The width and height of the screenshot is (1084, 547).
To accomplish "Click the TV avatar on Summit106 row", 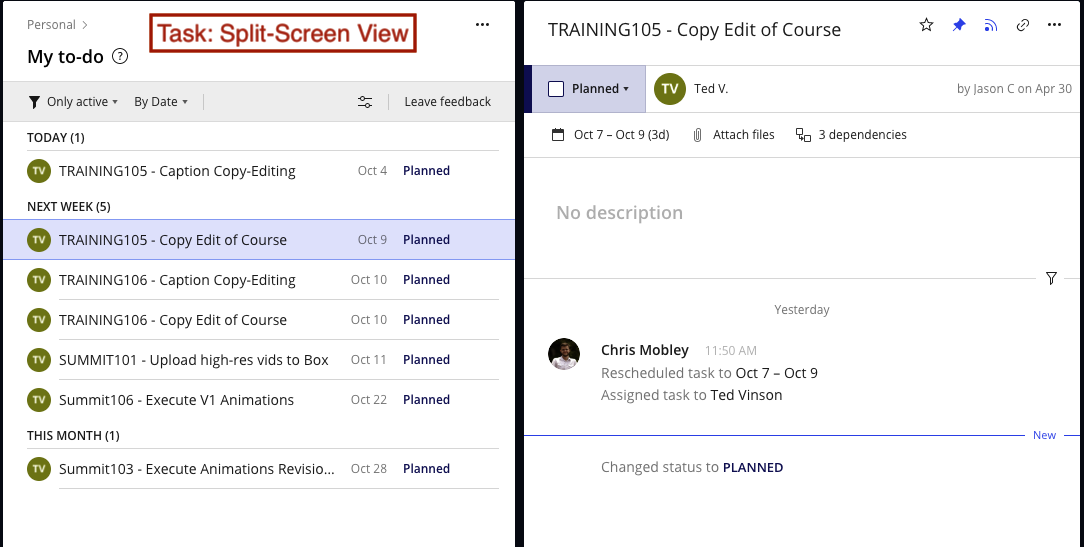I will pos(39,400).
